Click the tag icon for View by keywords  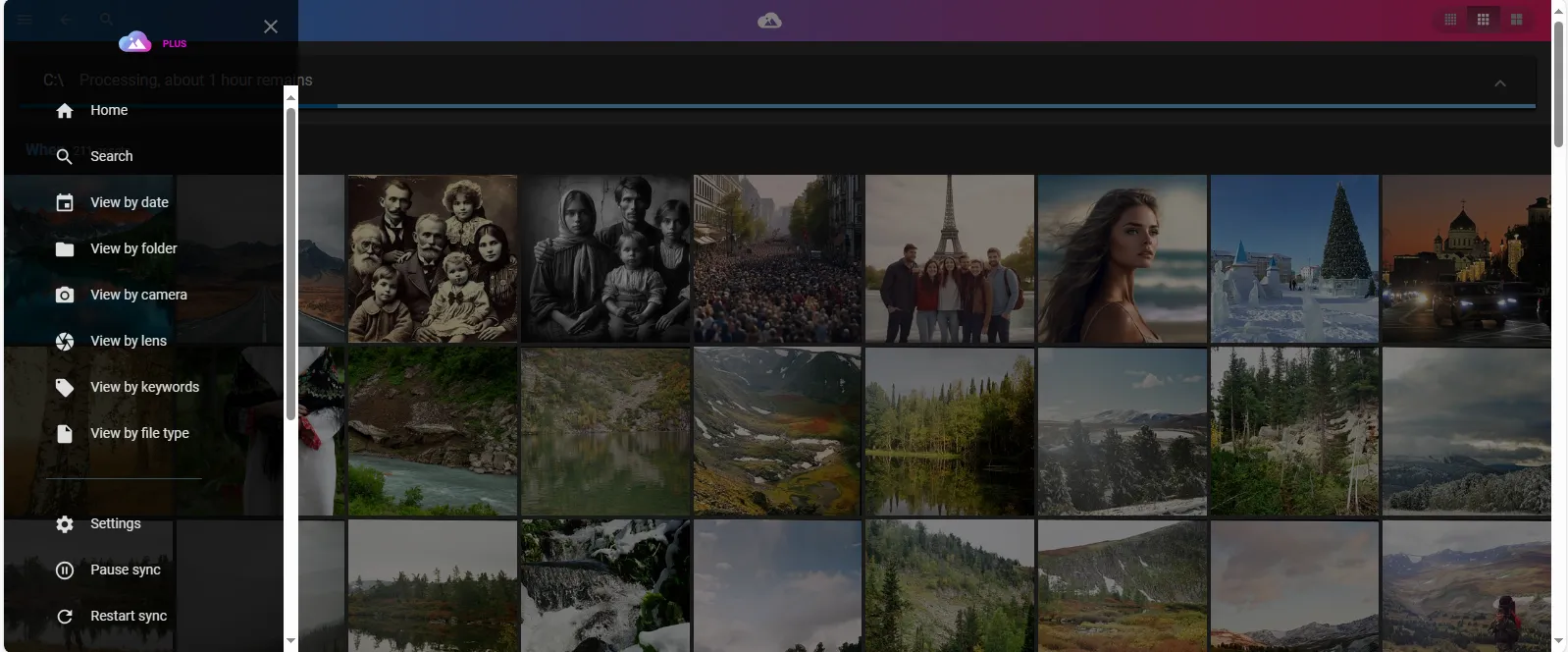(65, 388)
